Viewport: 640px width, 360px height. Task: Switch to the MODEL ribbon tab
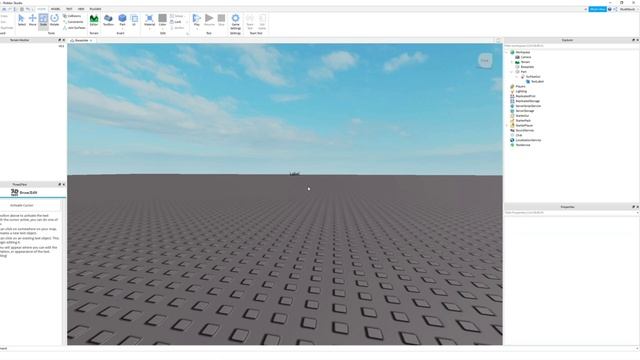pos(56,9)
